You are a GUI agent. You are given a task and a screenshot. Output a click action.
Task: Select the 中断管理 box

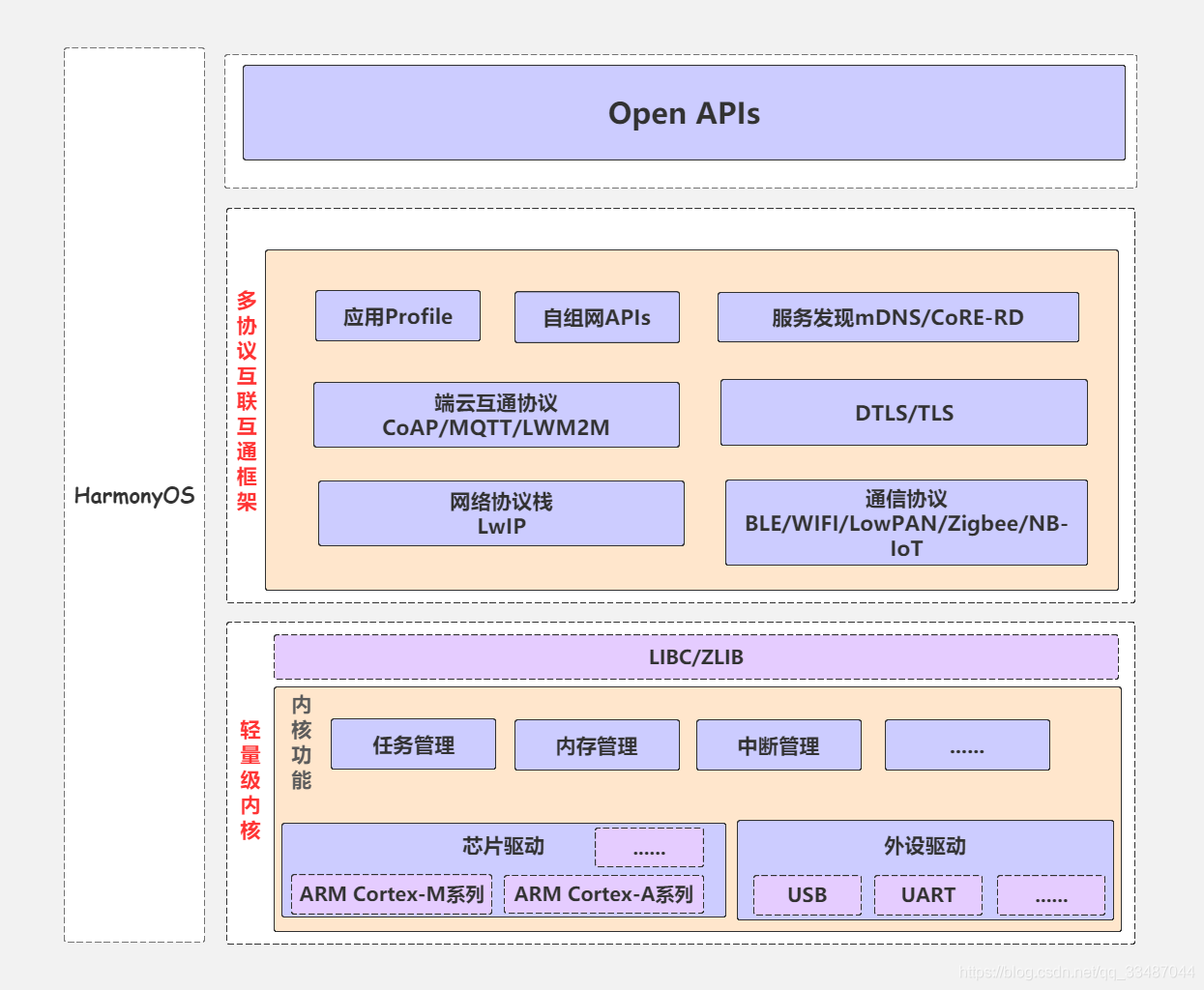click(778, 745)
